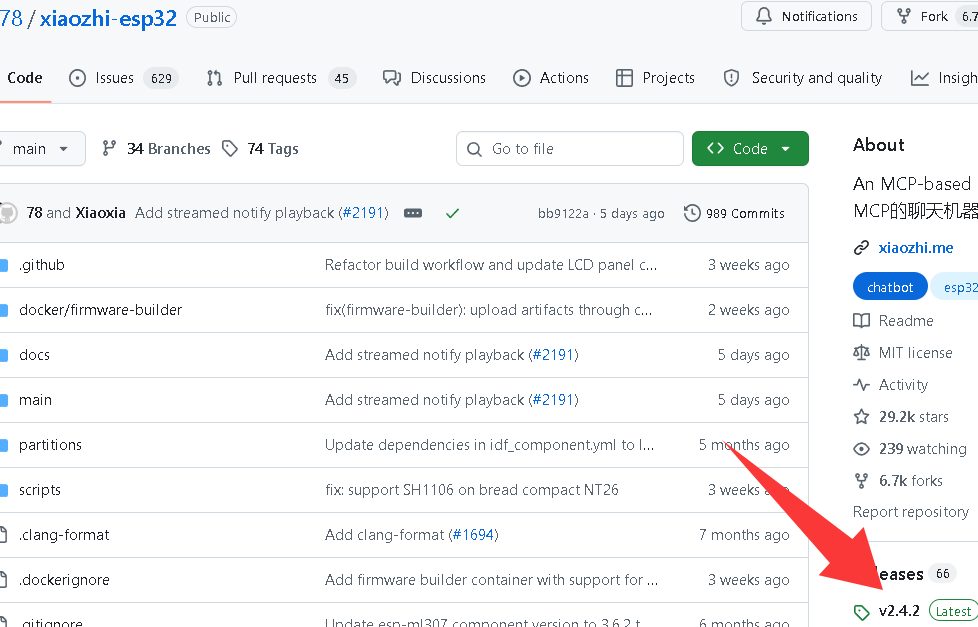The image size is (978, 627).
Task: Open the docker/firmware-builder folder
Action: click(100, 310)
